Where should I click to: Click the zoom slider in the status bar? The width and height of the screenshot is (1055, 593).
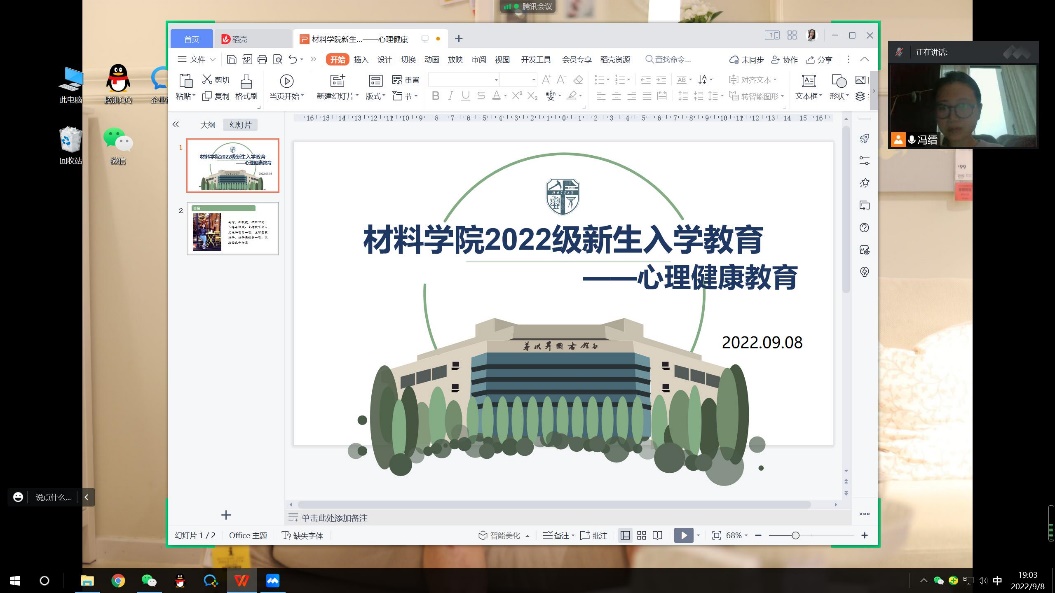795,536
